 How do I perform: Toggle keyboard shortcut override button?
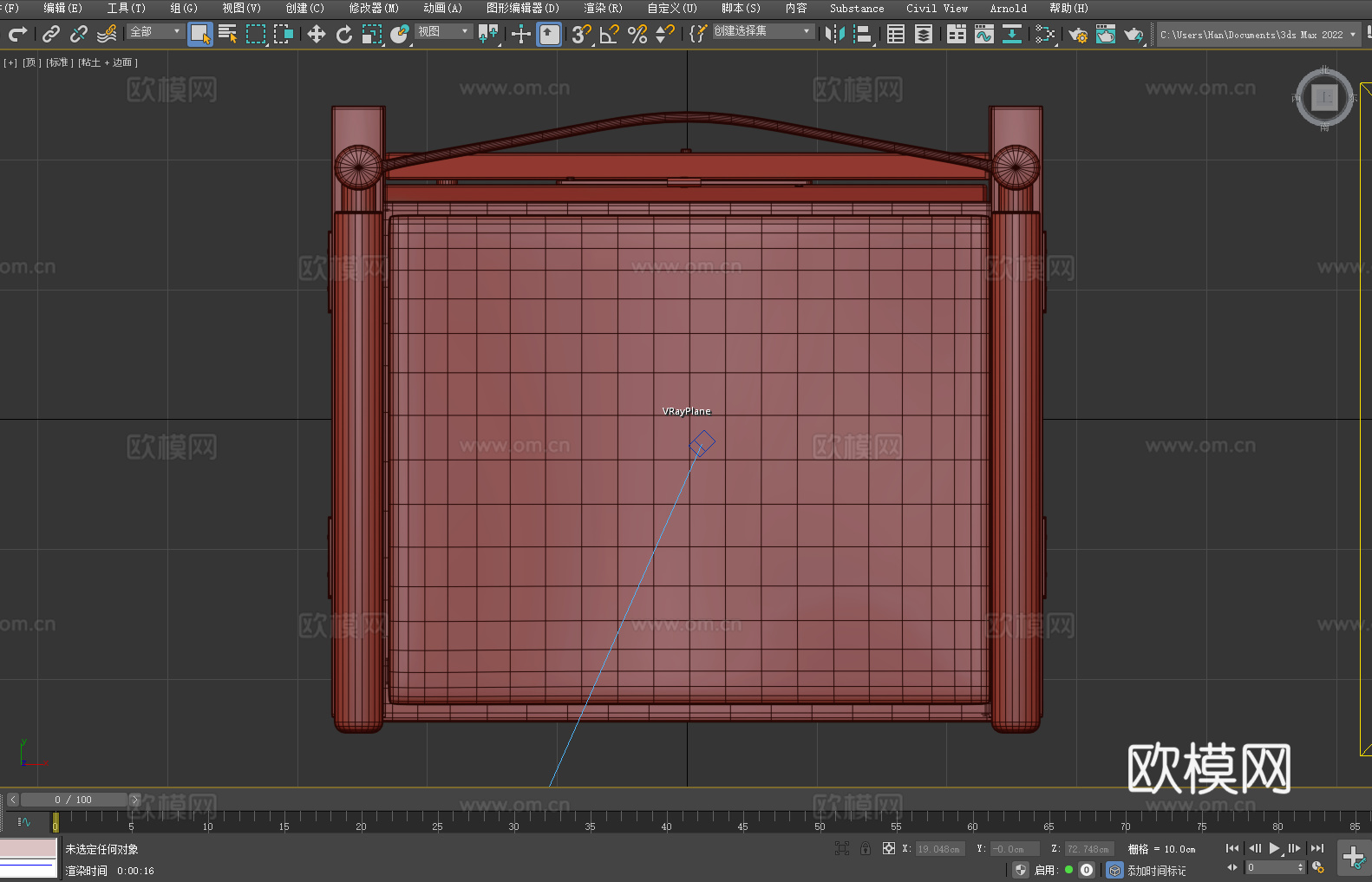point(549,34)
